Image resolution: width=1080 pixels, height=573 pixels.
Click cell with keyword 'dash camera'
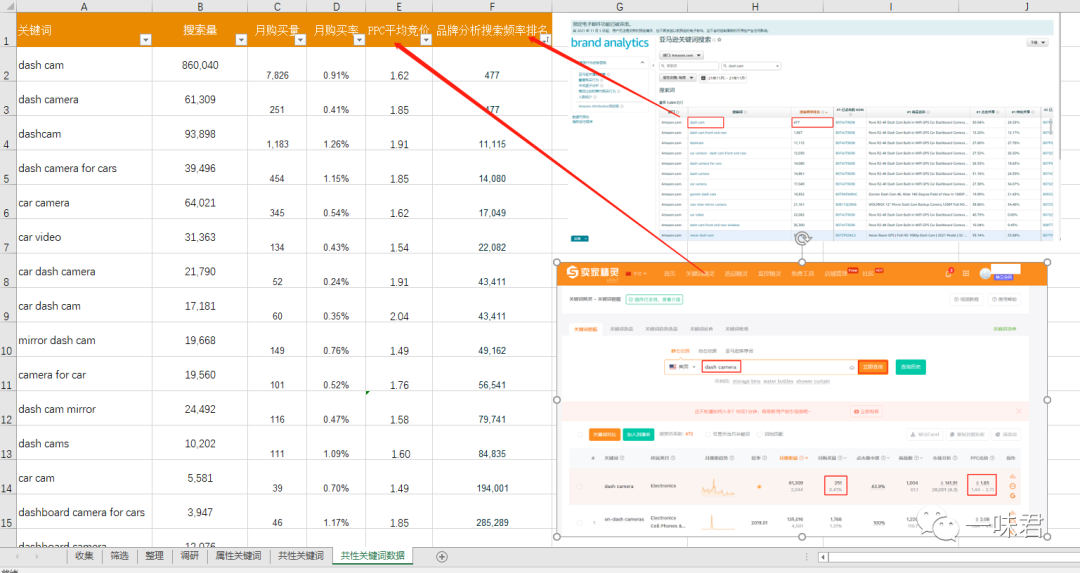84,99
